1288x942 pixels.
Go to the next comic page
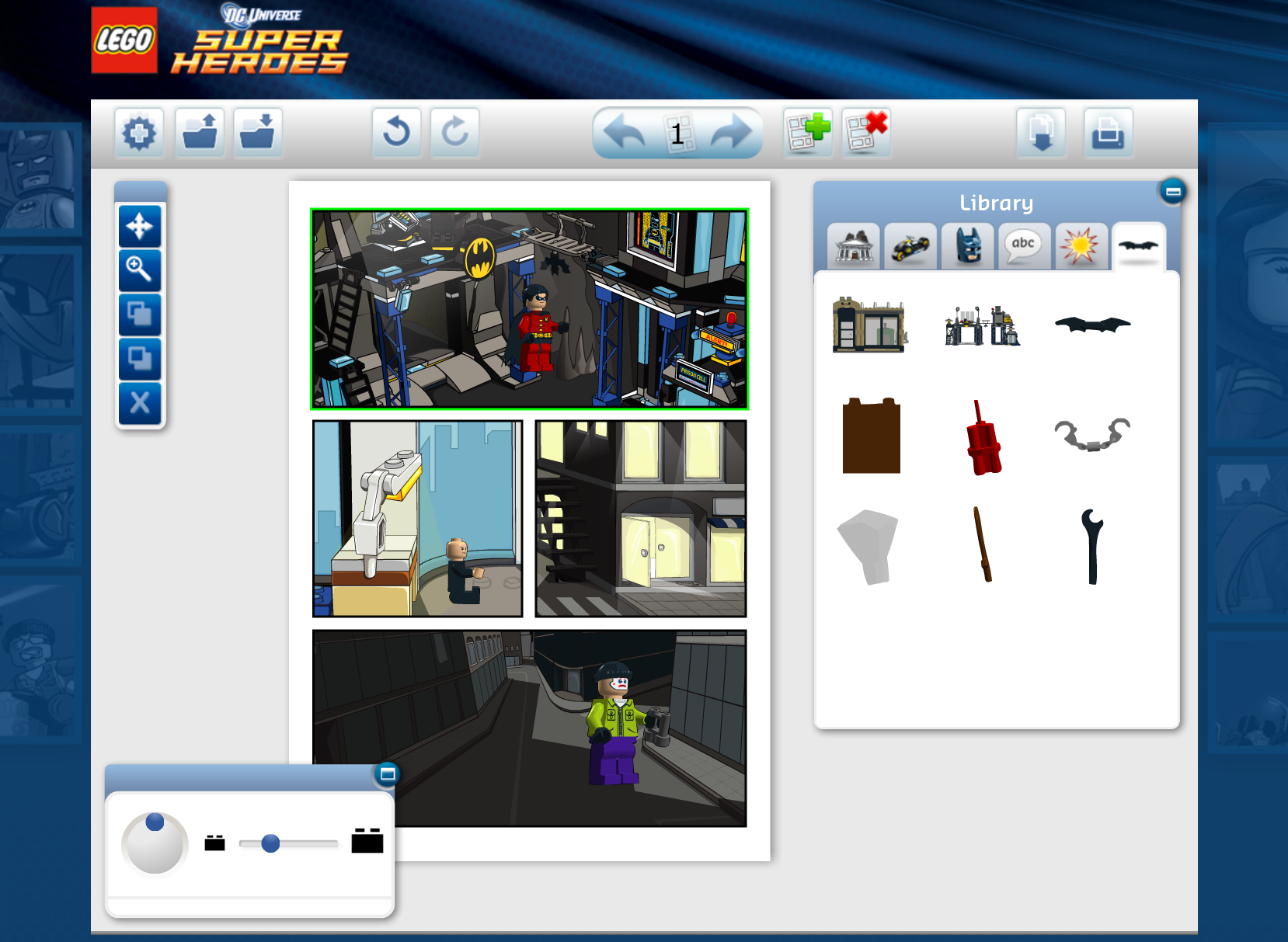pos(730,133)
